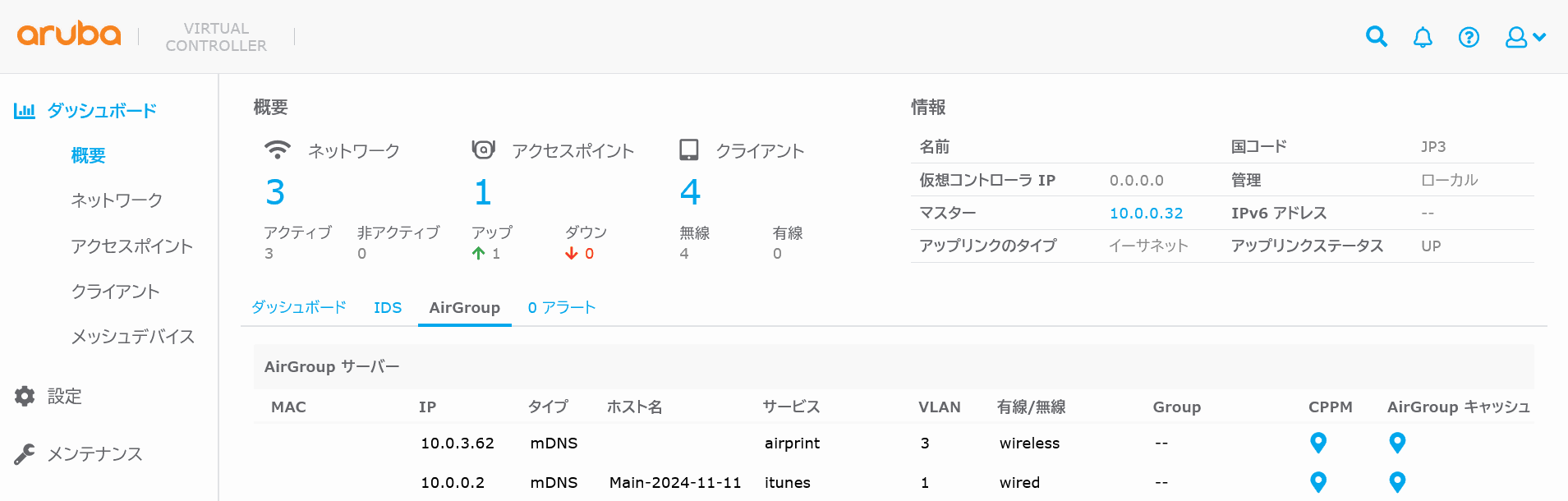Select クライアント in the sidebar
The image size is (1568, 501).
click(116, 291)
